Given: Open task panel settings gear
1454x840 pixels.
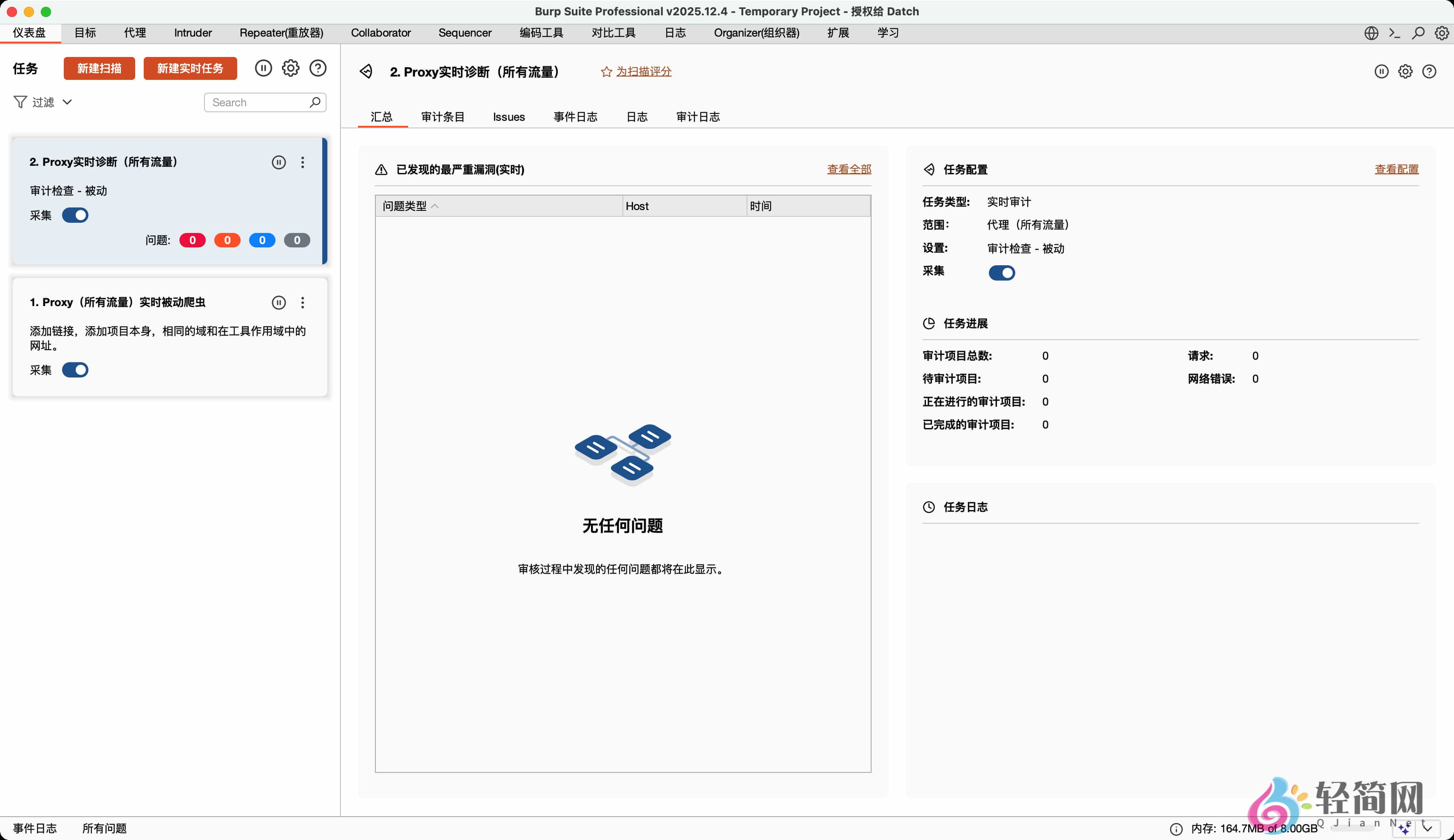Looking at the screenshot, I should point(291,68).
